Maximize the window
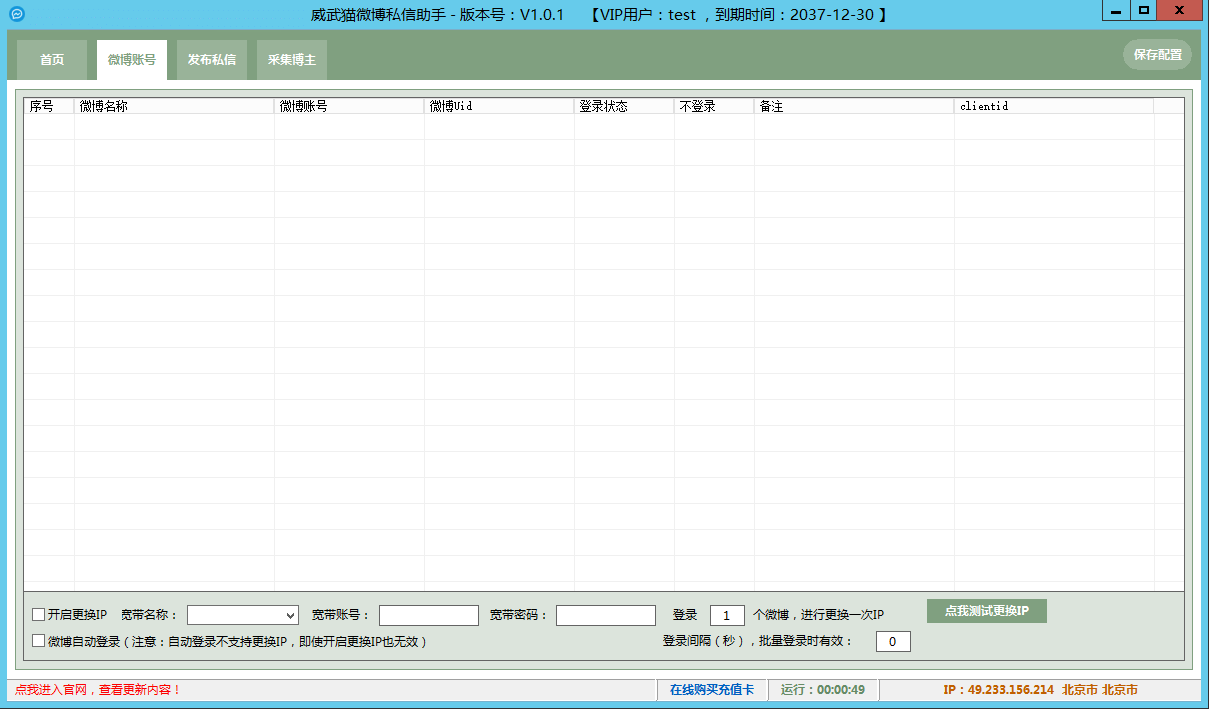The width and height of the screenshot is (1209, 709). 1144,11
